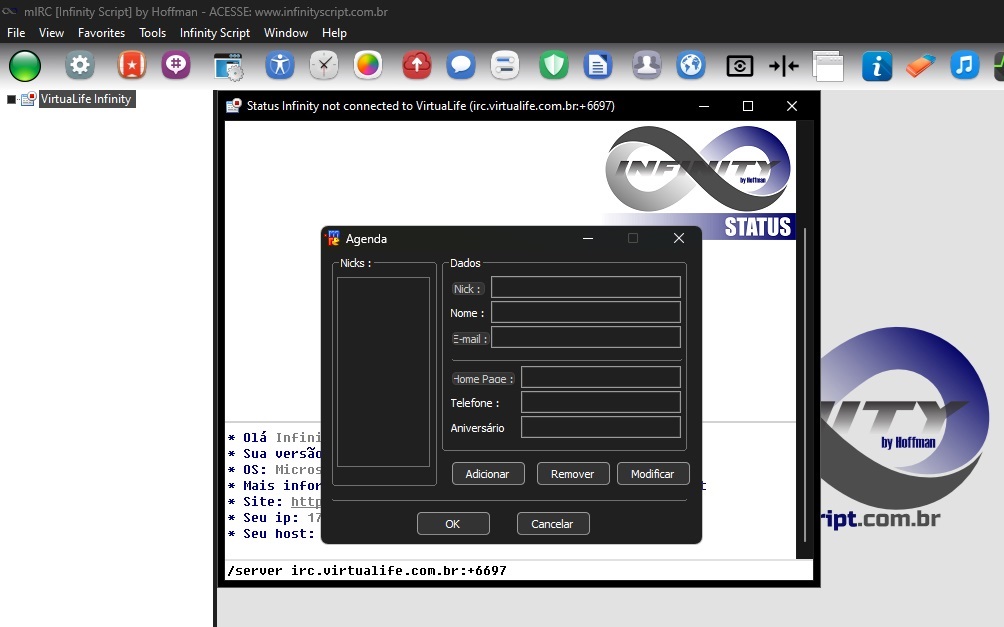Viewport: 1004px width, 627px height.
Task: Select VirtuaLife Infinity in the tree
Action: [x=85, y=99]
